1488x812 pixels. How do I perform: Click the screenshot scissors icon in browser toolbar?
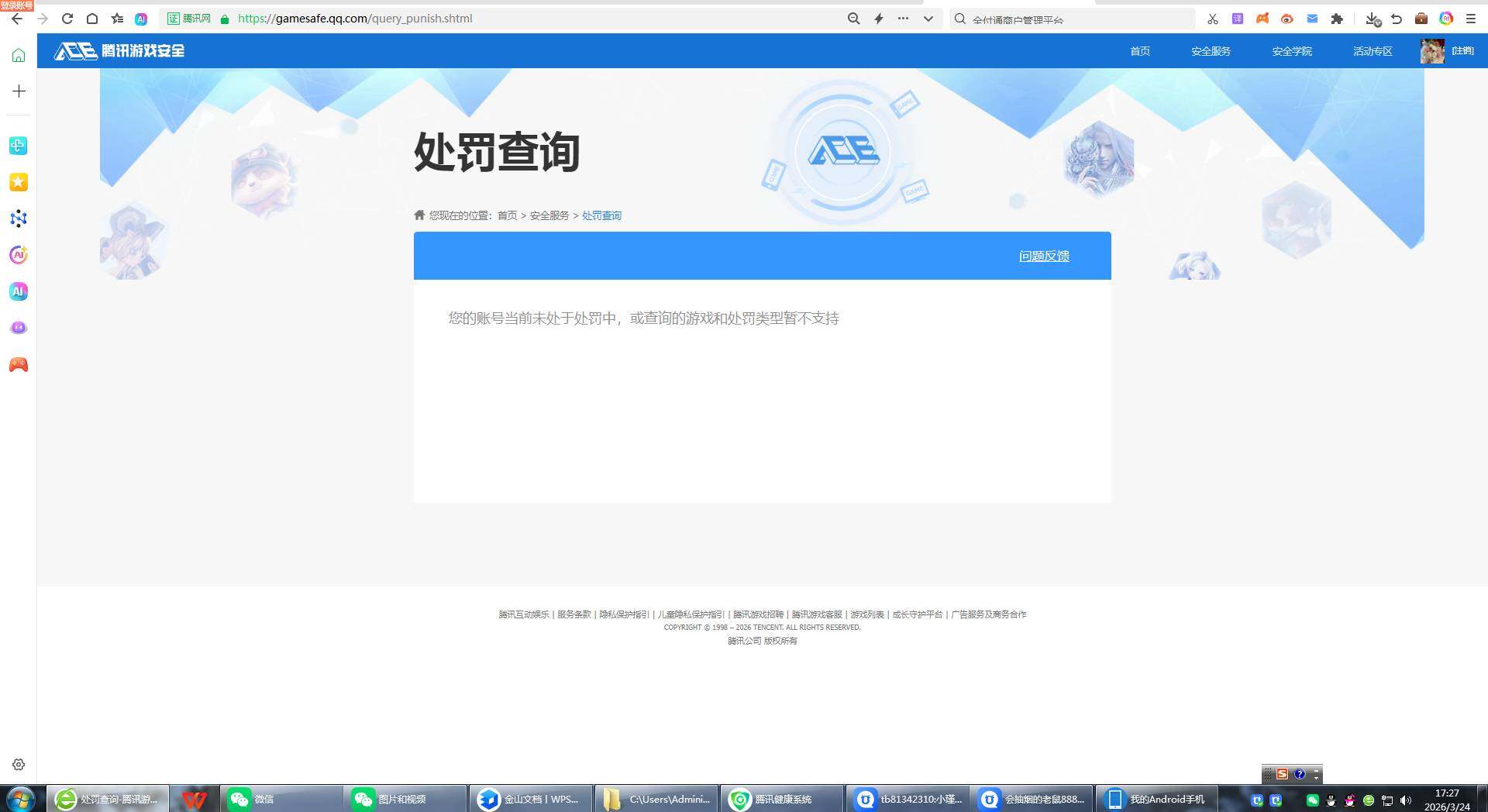[1212, 18]
